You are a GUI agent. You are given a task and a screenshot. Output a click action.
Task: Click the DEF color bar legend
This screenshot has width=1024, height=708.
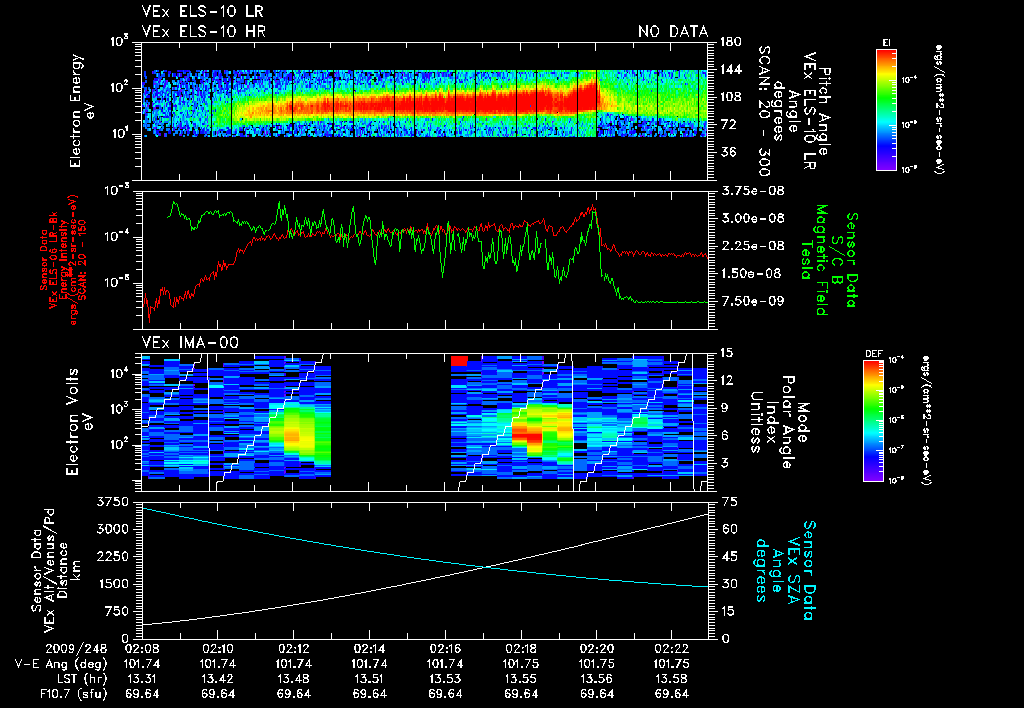(874, 420)
